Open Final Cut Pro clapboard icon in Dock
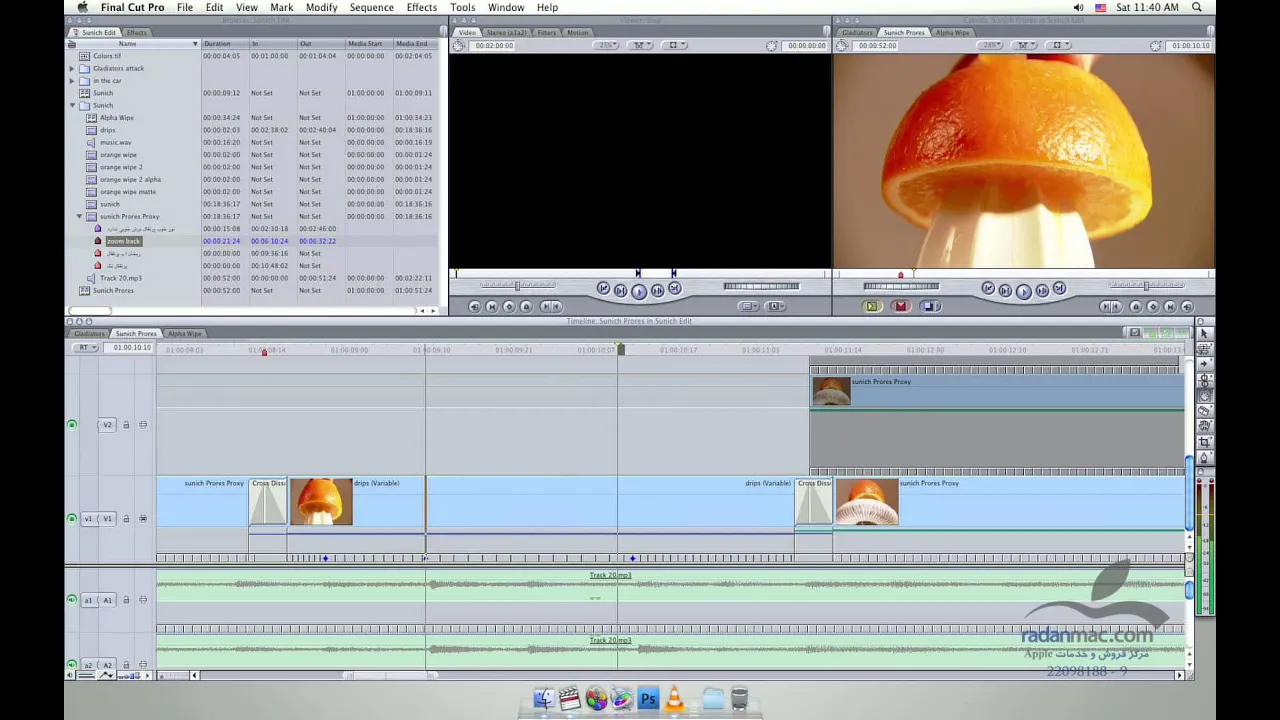The width and height of the screenshot is (1280, 720). pos(570,699)
